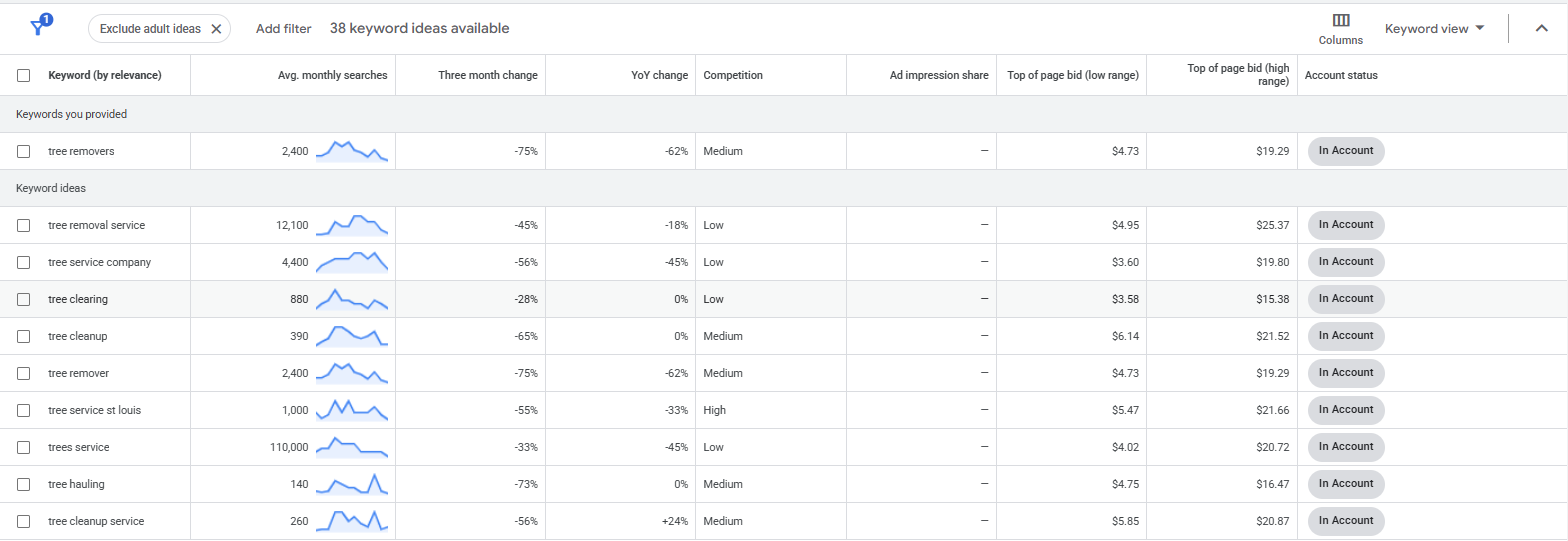Click the tree service st louis keyword
This screenshot has height=541, width=1568.
tap(94, 410)
